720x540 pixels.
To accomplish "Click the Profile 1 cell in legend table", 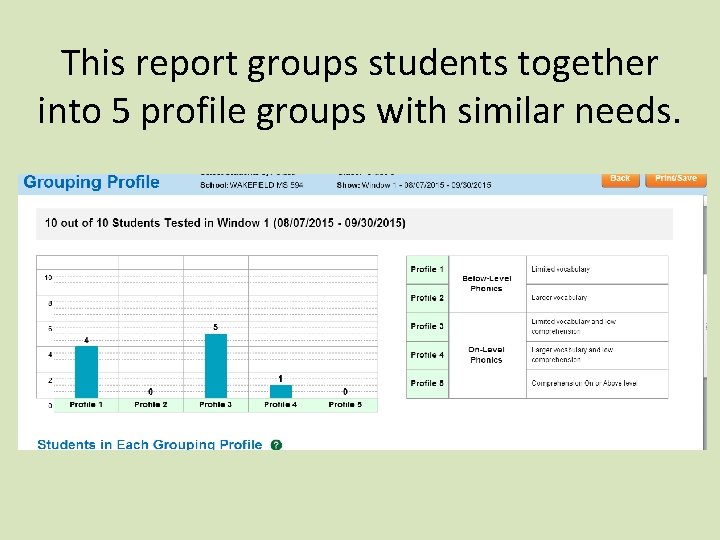I will point(427,270).
